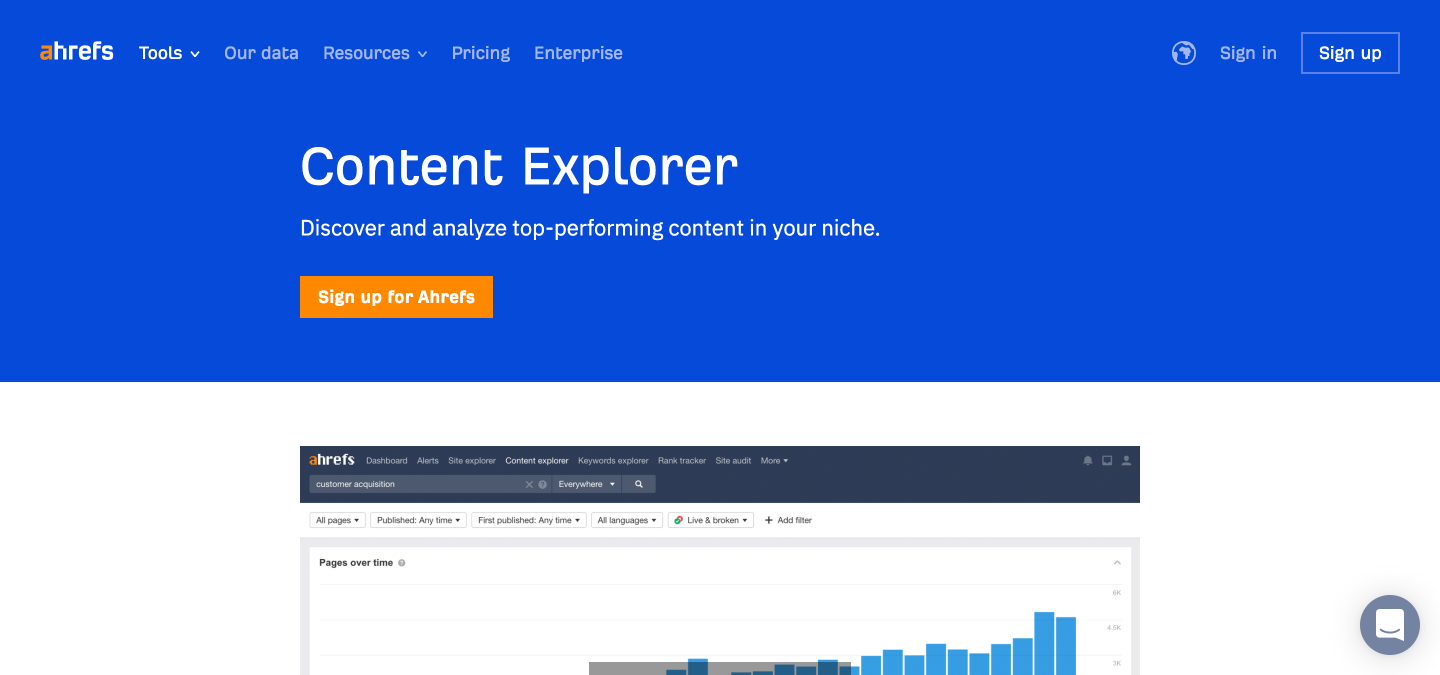Click the Sign in link
This screenshot has width=1440, height=675.
pyautogui.click(x=1248, y=53)
